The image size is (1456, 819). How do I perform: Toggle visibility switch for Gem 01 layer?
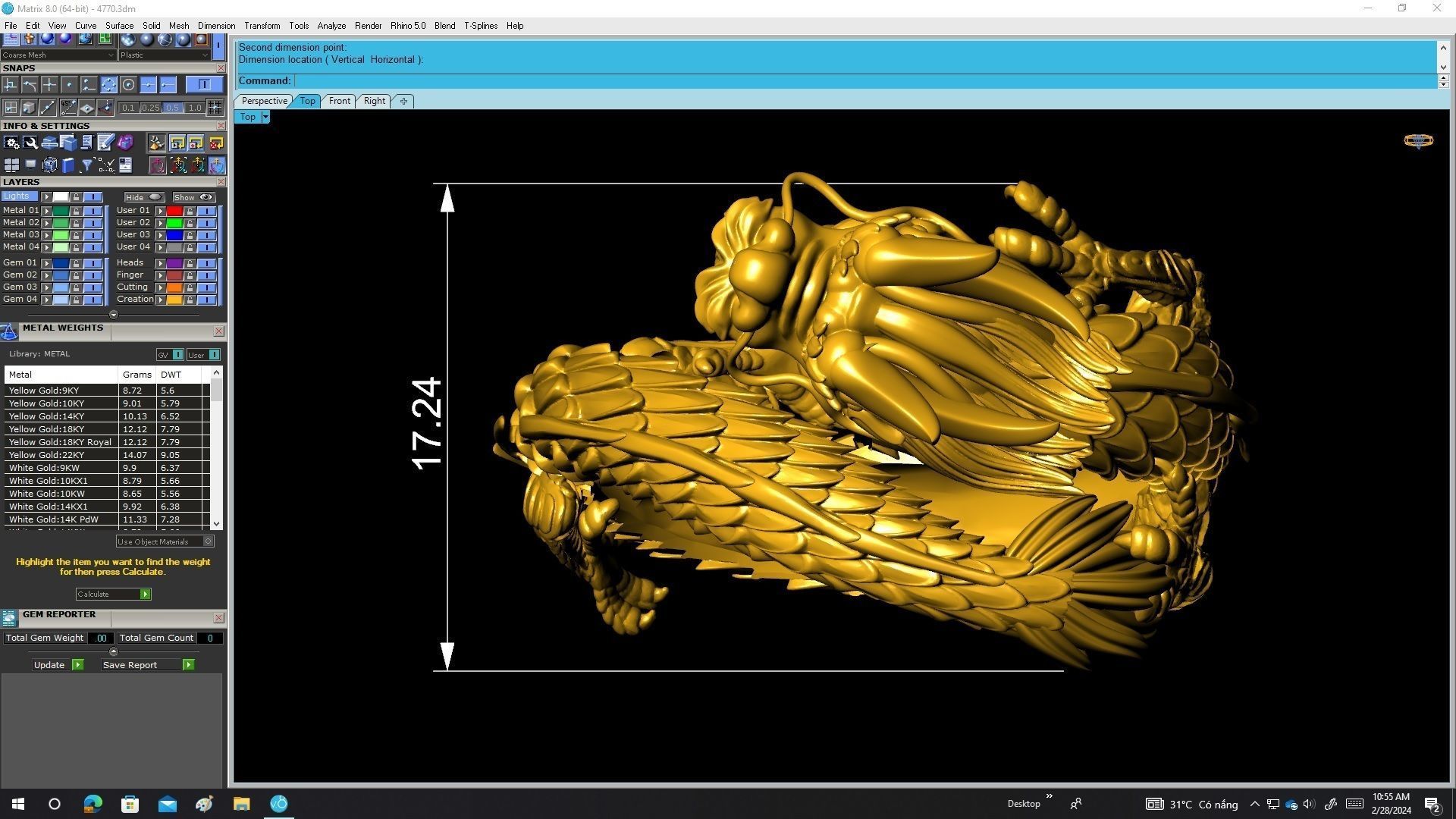93,263
